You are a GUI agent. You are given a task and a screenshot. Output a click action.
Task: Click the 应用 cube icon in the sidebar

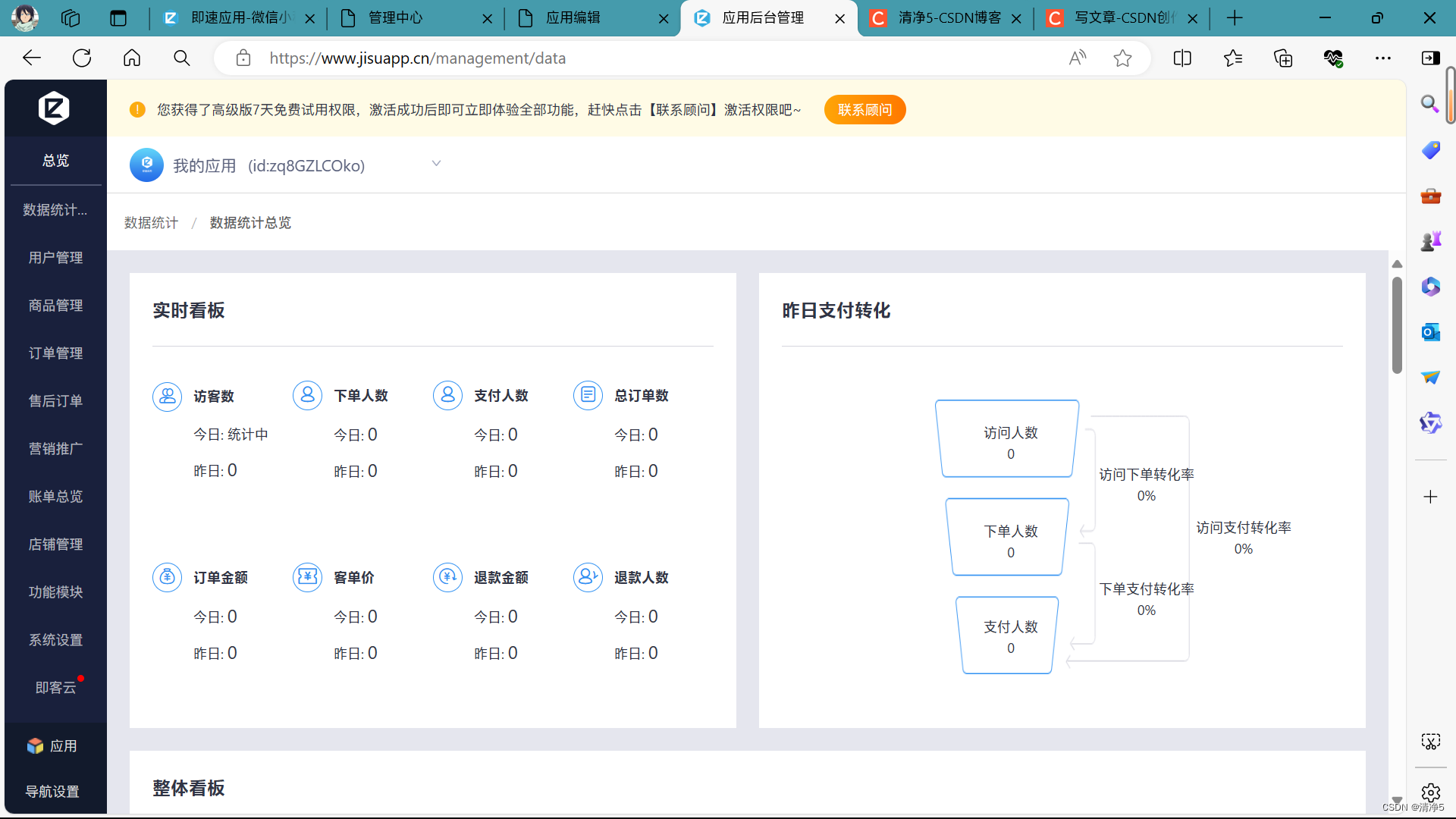tap(35, 745)
